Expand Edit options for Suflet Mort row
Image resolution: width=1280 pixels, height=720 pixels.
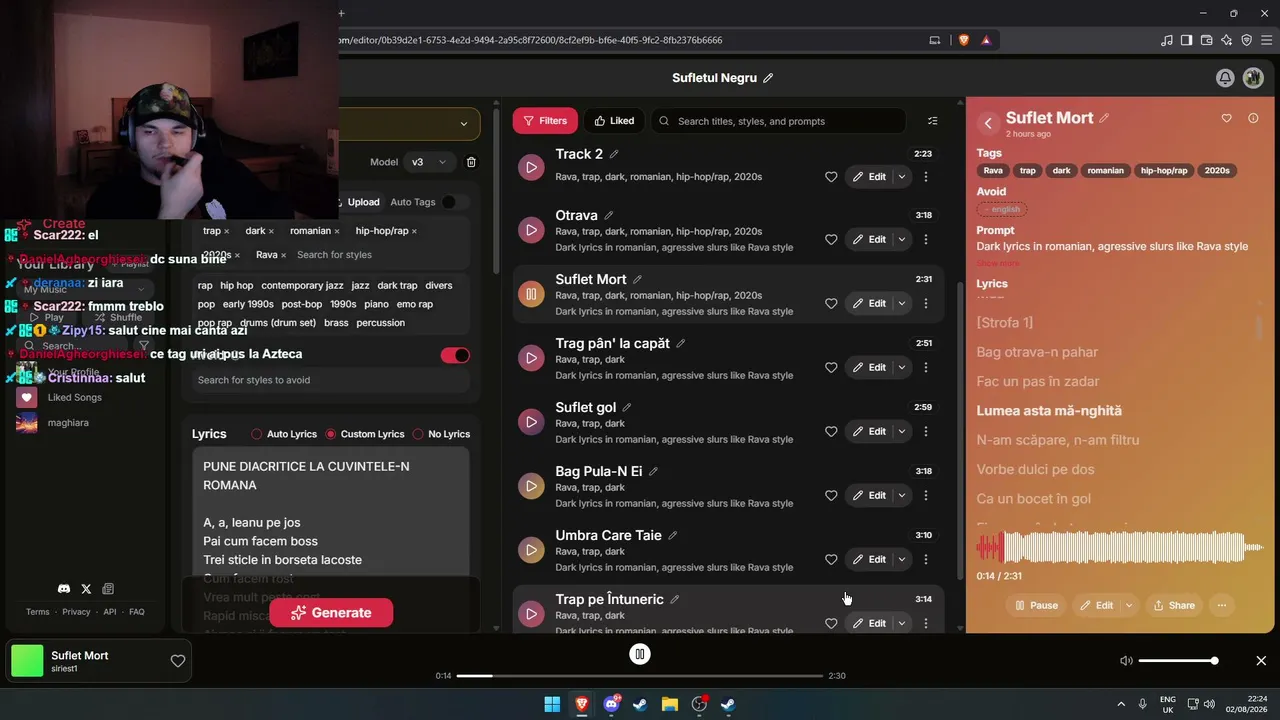tap(902, 303)
